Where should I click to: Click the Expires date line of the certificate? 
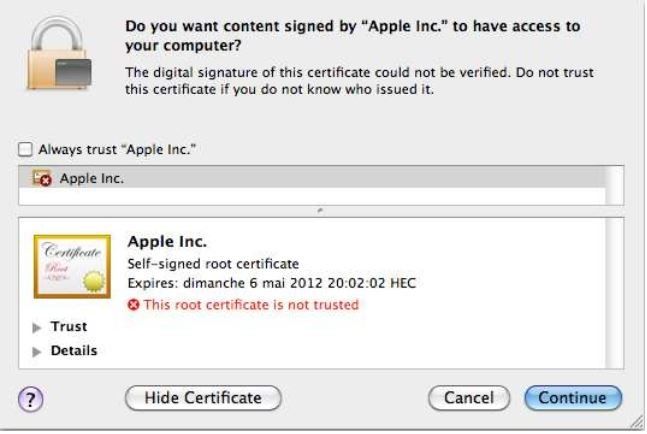tap(271, 284)
